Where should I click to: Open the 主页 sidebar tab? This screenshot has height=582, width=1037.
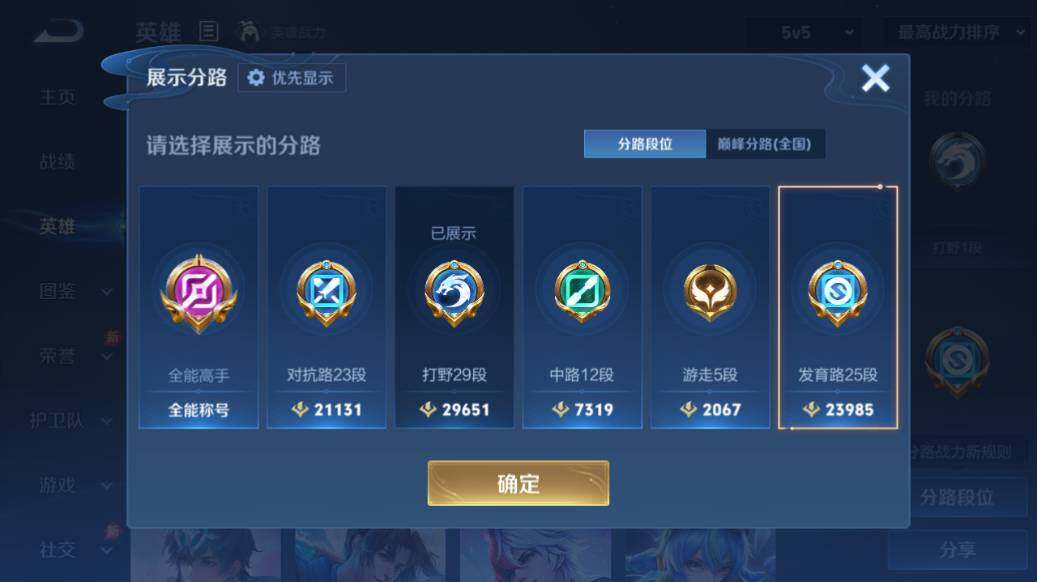[58, 97]
